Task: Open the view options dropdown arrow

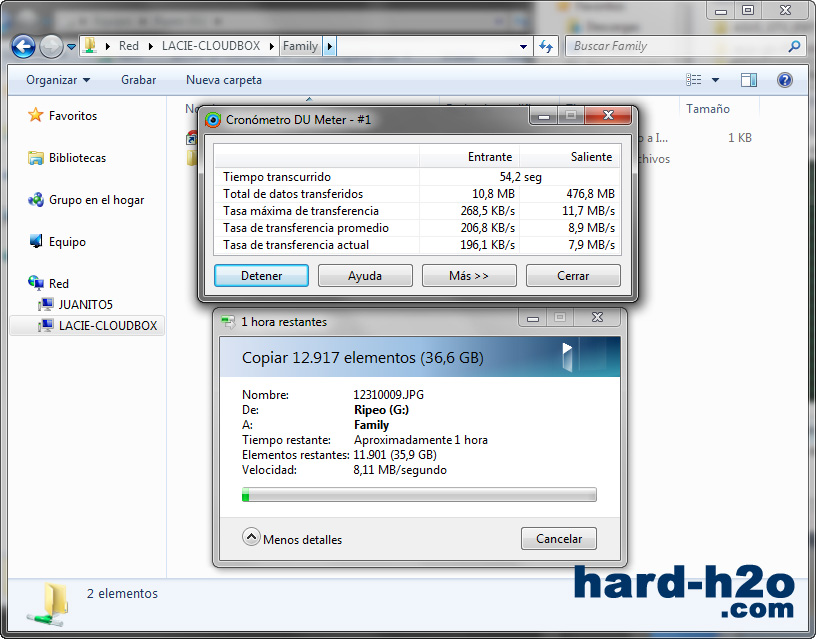Action: [715, 80]
